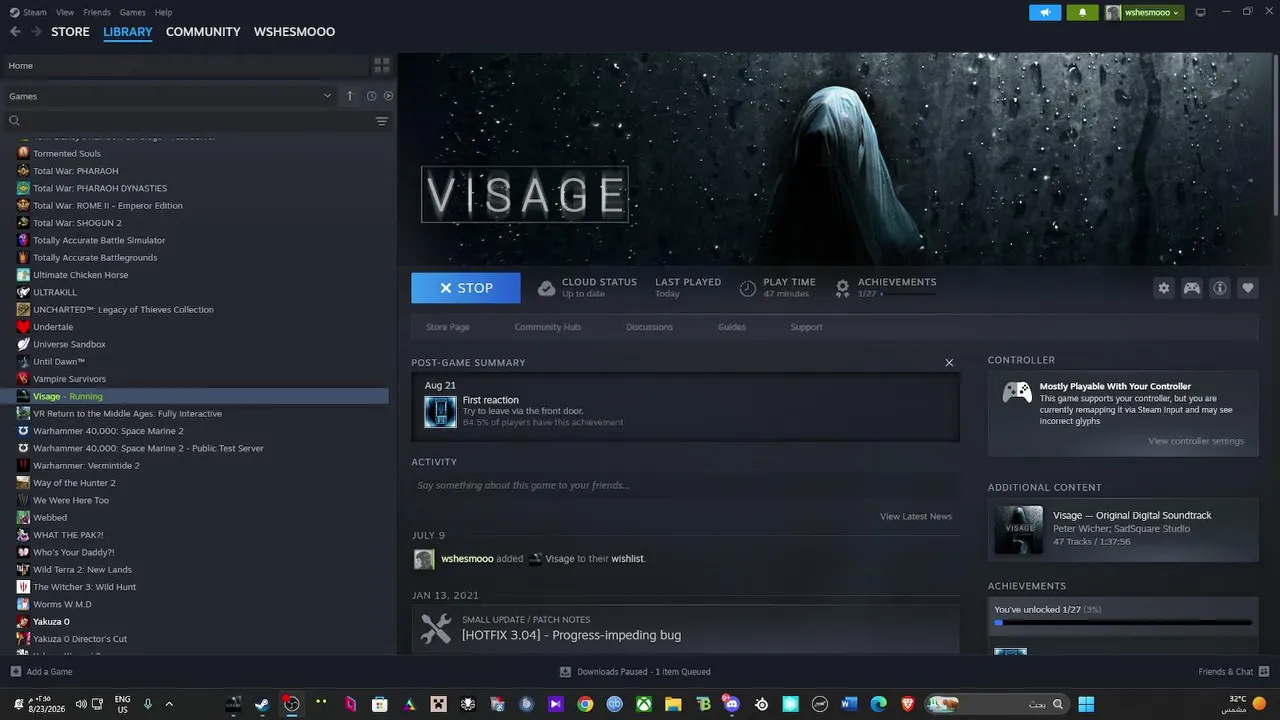
Task: Add Visage to favorites with heart
Action: point(1248,288)
